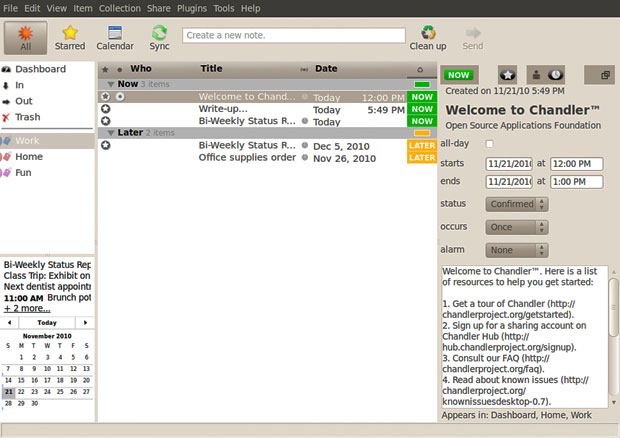Switch to Calendar view
The width and height of the screenshot is (620, 438).
click(x=115, y=38)
